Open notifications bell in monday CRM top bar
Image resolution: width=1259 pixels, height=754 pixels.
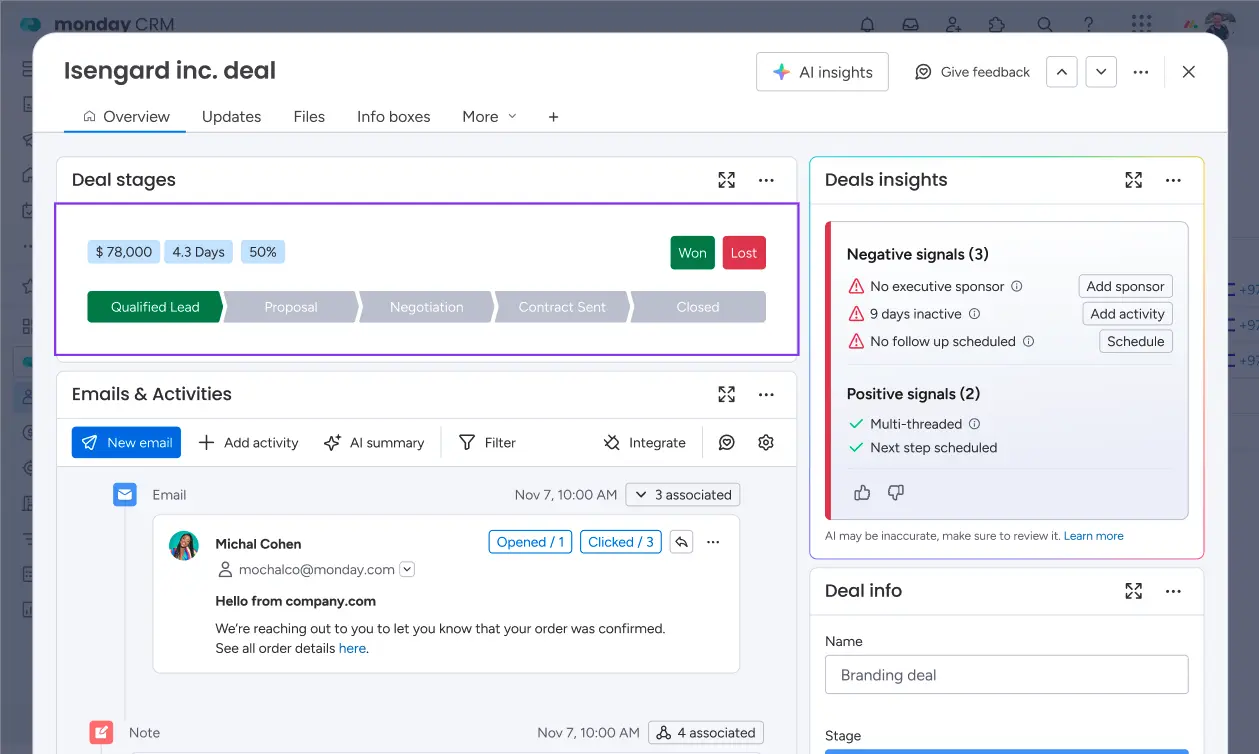pyautogui.click(x=868, y=24)
